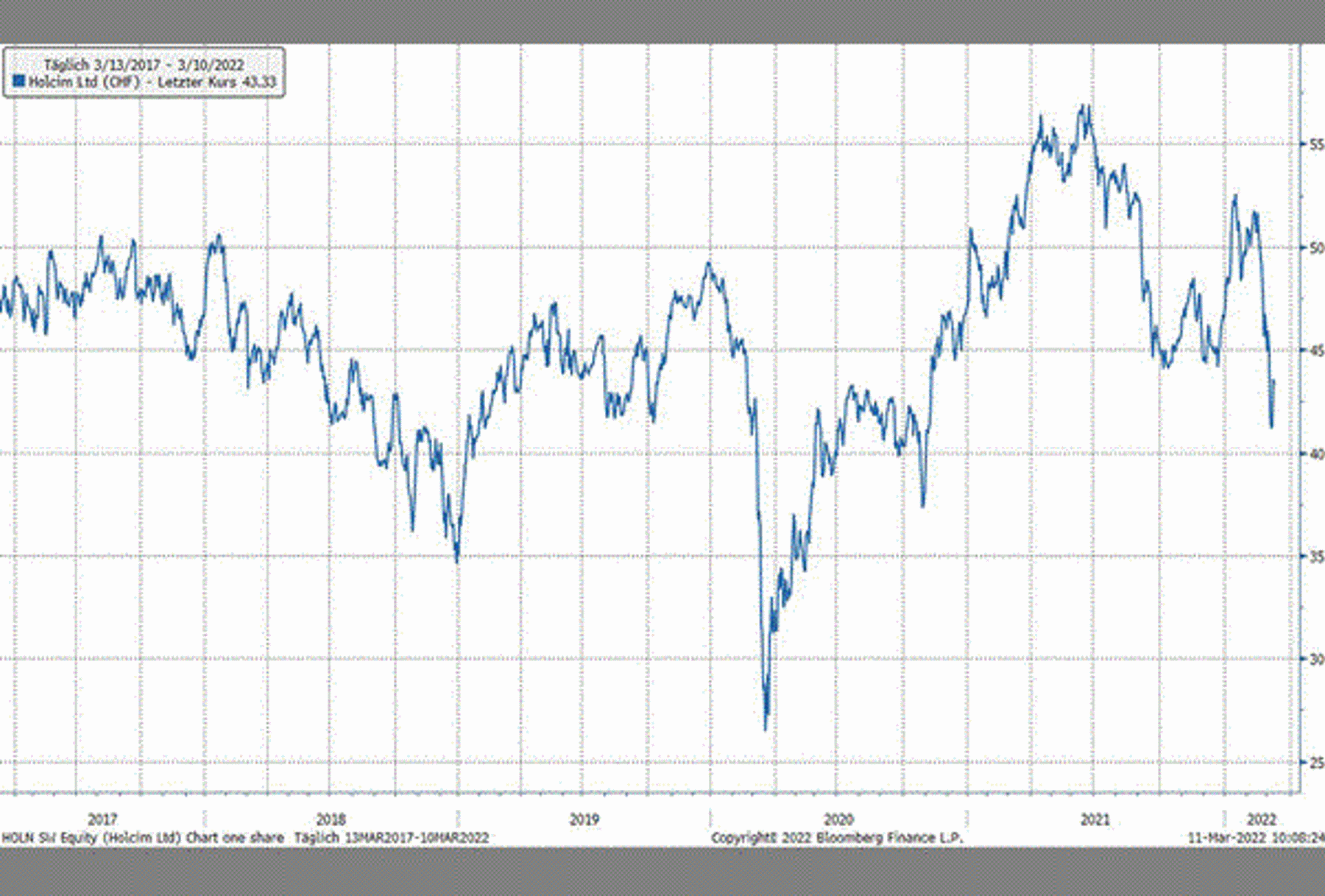Click the 35 price axis label
Image resolution: width=1325 pixels, height=896 pixels.
coord(1315,557)
